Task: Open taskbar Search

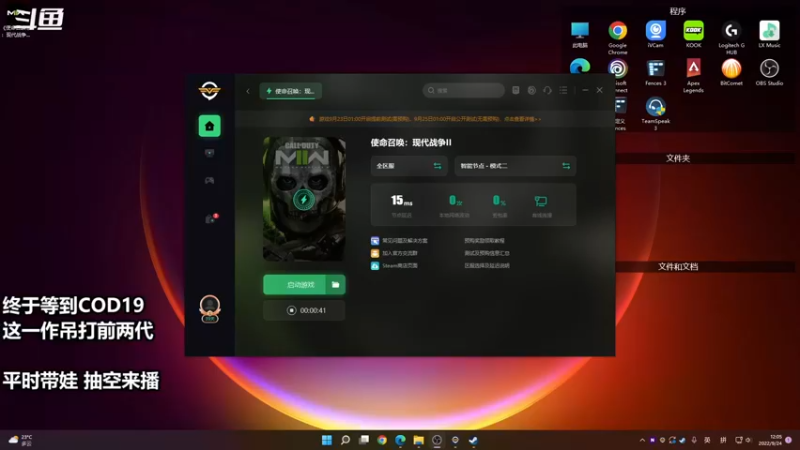Action: pyautogui.click(x=345, y=440)
